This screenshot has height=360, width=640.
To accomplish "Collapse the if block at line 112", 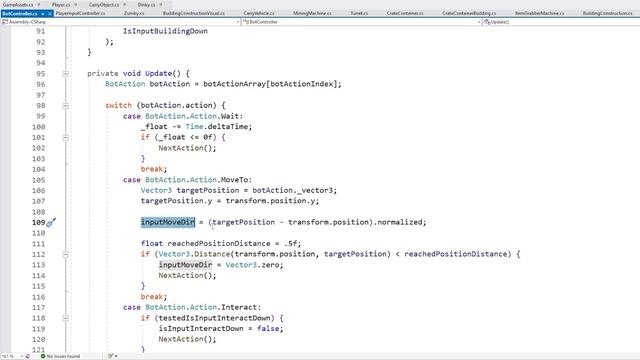I will tap(65, 254).
